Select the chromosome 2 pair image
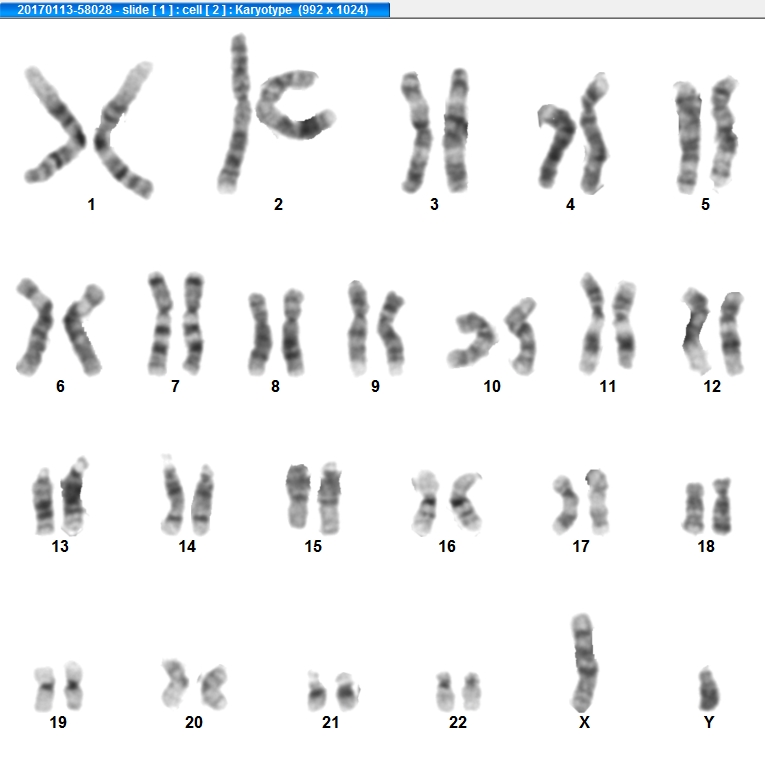Screen dimensions: 765x767 pyautogui.click(x=276, y=113)
